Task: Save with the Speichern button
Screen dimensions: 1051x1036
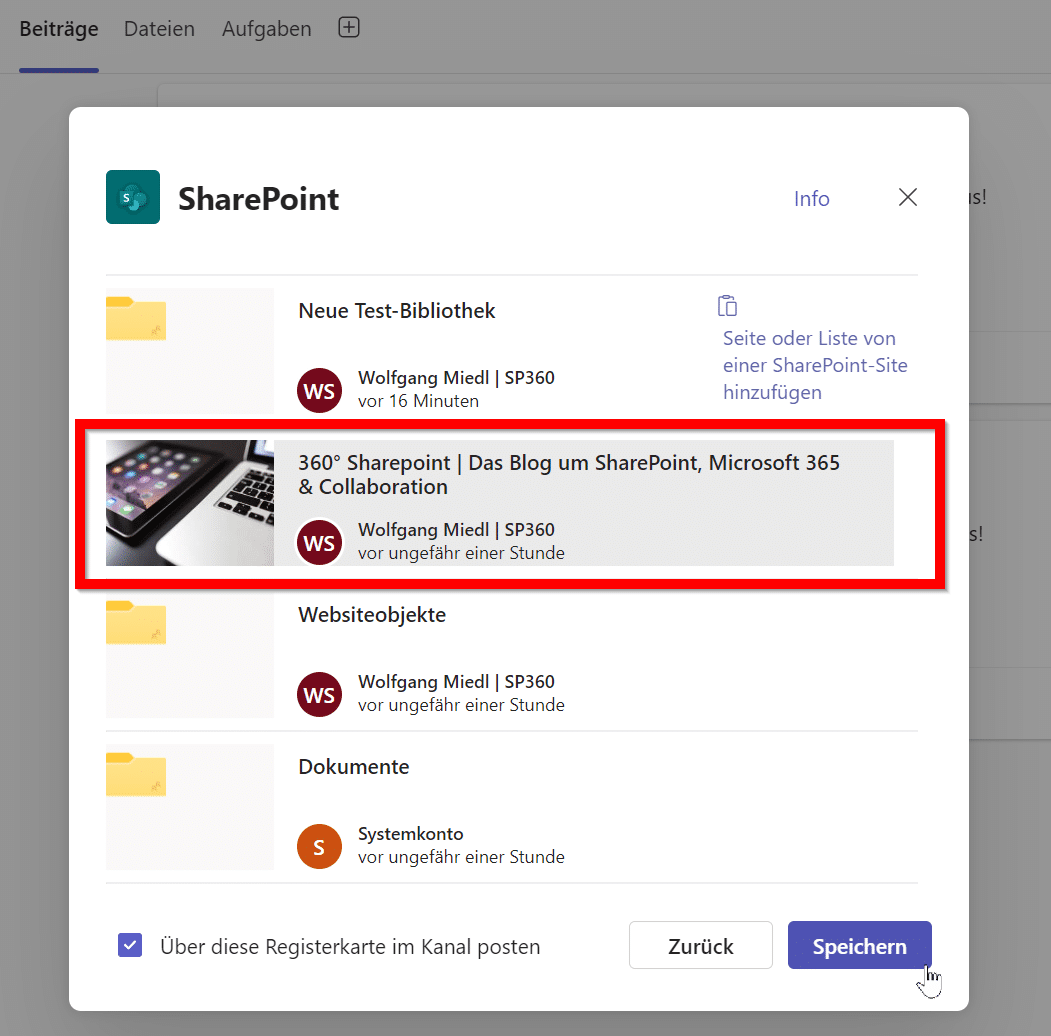Action: coord(859,945)
